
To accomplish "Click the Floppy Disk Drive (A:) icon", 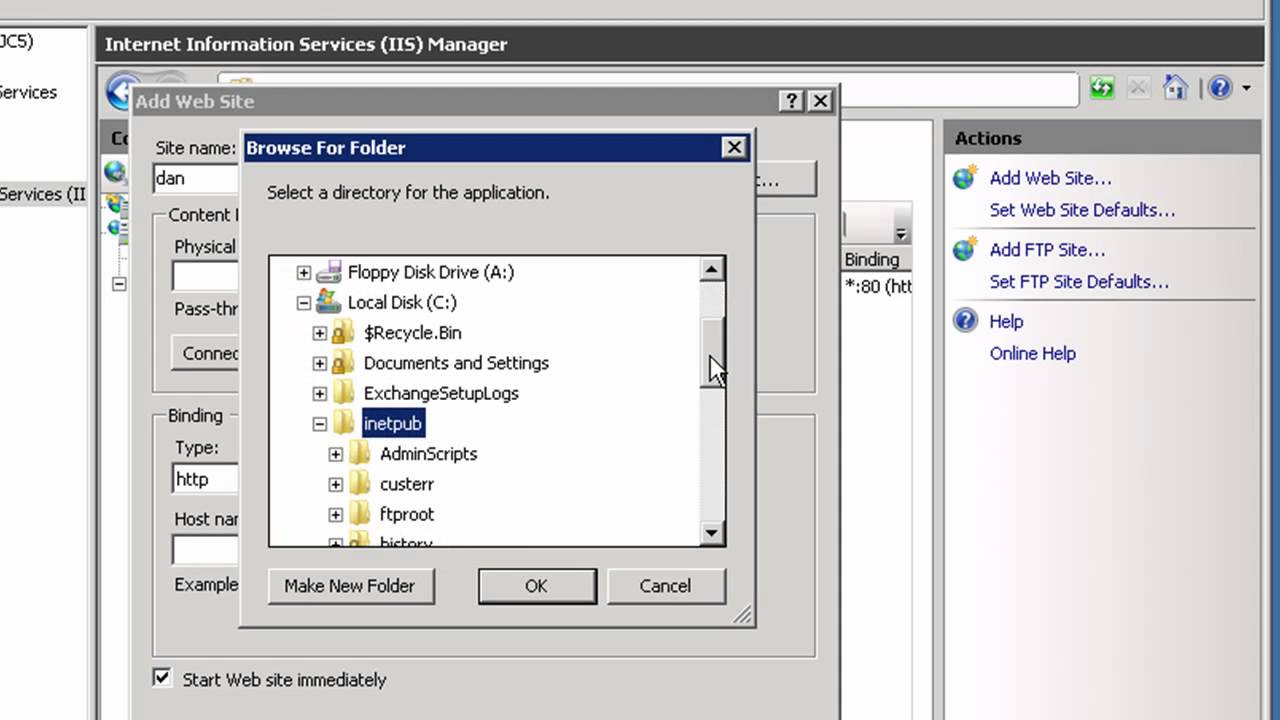I will tap(329, 272).
